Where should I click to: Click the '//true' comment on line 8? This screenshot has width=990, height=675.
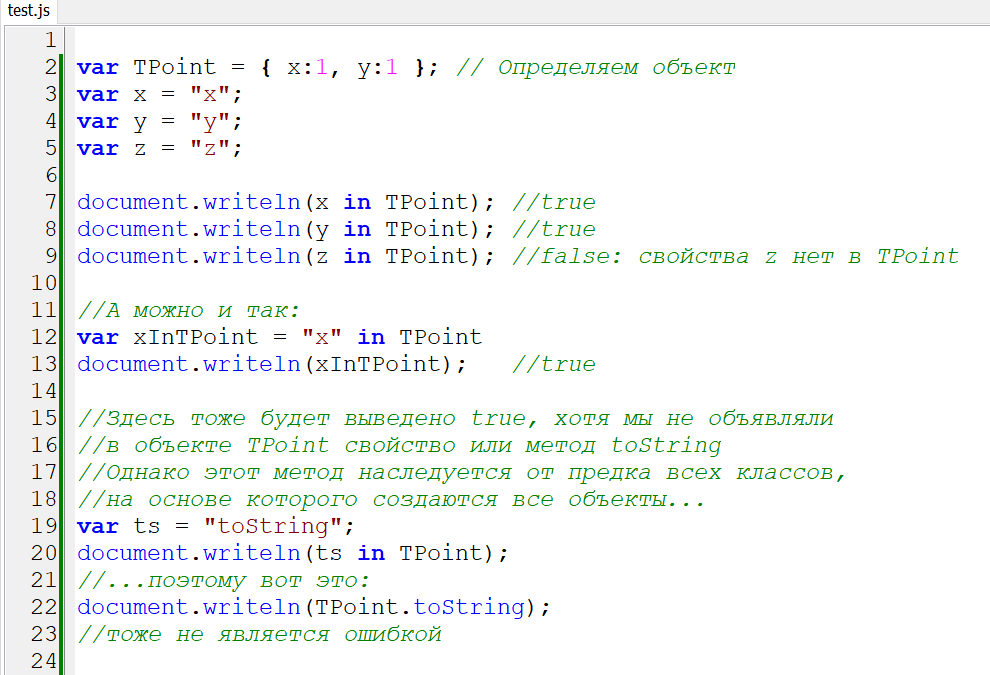(554, 229)
